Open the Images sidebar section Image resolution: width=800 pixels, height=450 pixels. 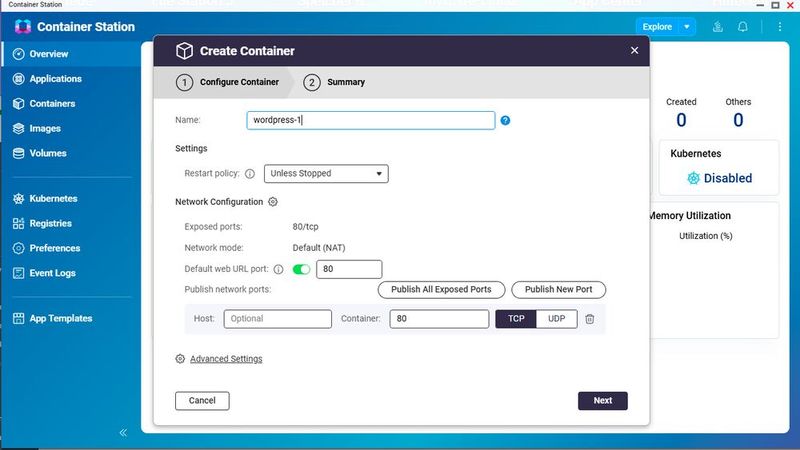pos(71,129)
